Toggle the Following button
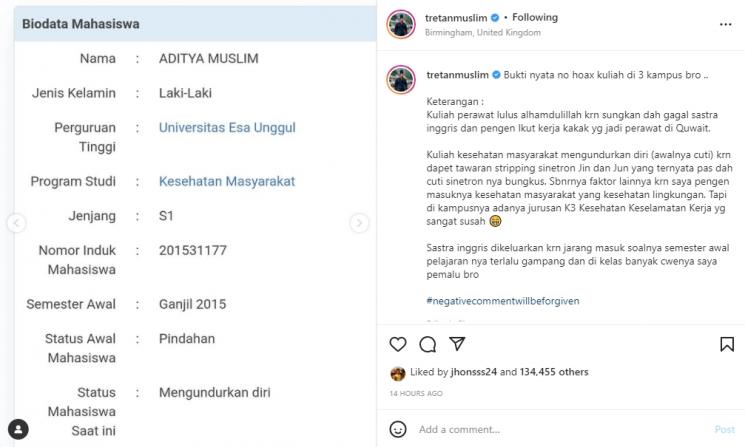This screenshot has width=745, height=447. tap(535, 18)
